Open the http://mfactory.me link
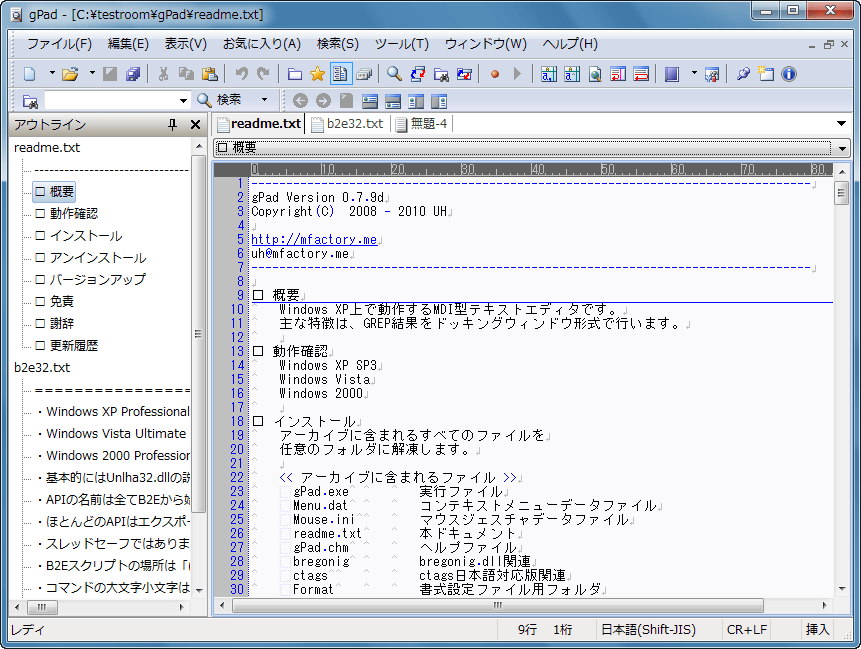861x649 pixels. tap(314, 239)
